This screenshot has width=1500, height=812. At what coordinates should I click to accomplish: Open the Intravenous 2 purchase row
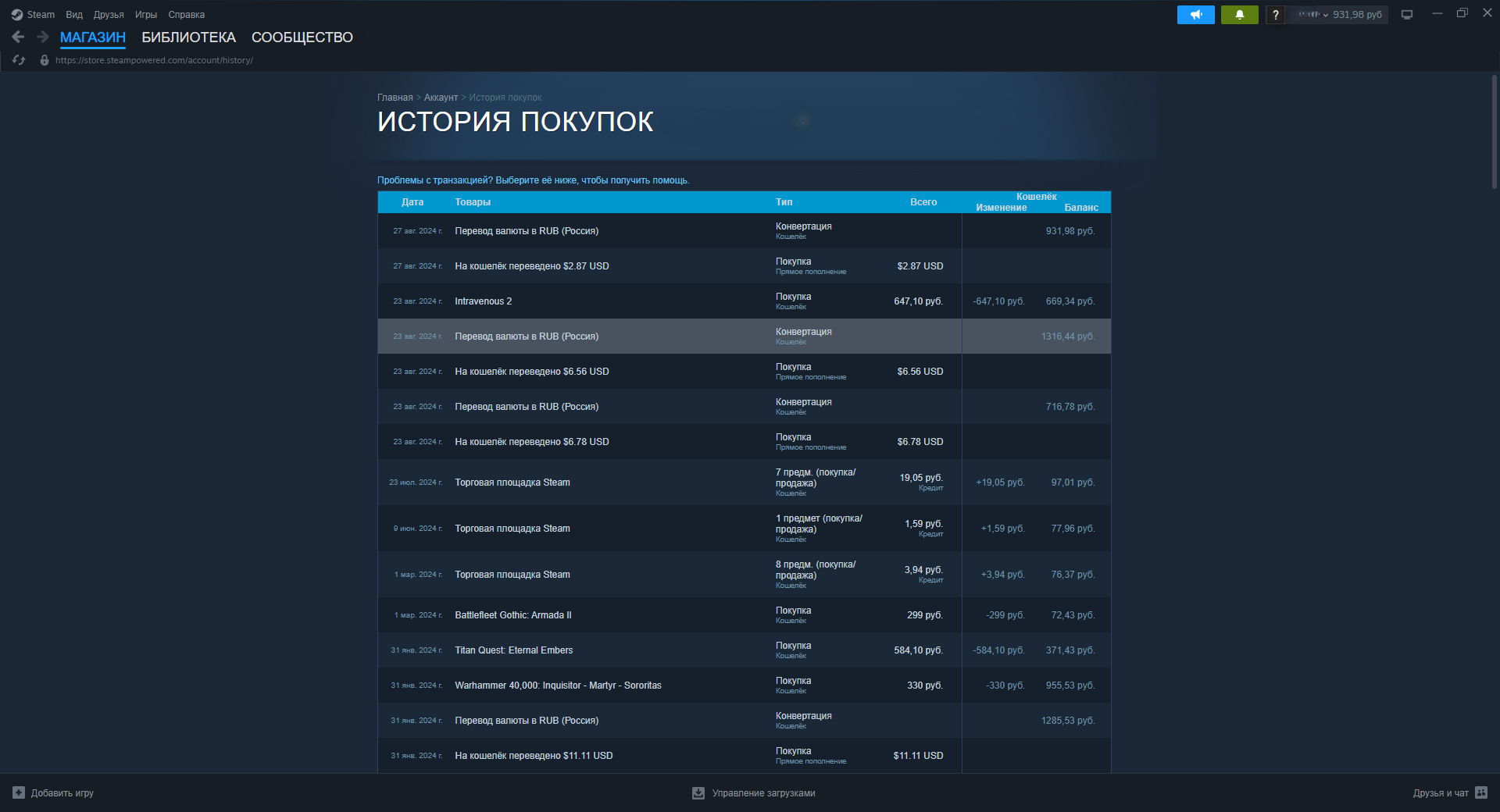[x=745, y=301]
